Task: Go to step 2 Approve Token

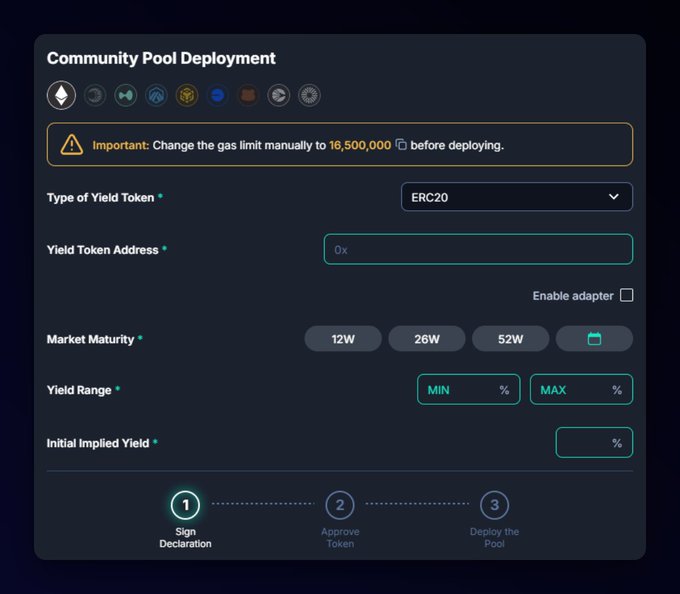Action: click(x=340, y=506)
